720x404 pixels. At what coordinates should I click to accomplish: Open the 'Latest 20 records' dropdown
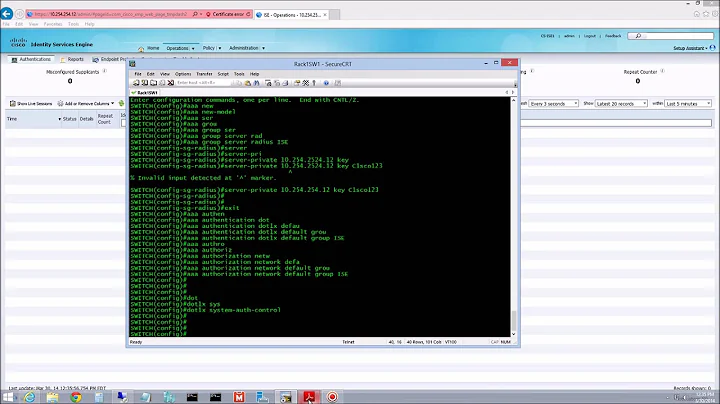(621, 104)
